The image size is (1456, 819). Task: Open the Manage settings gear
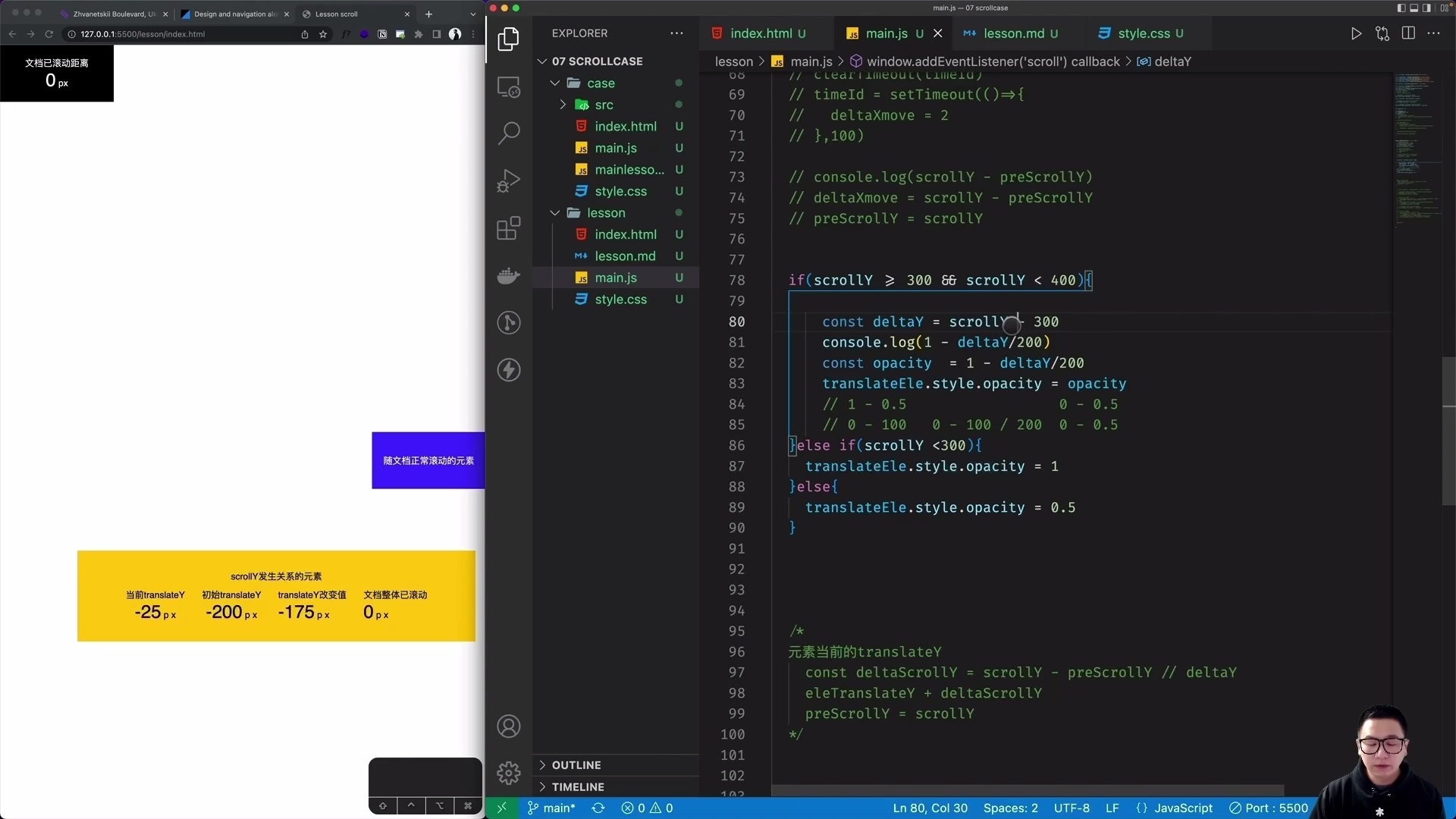(508, 773)
